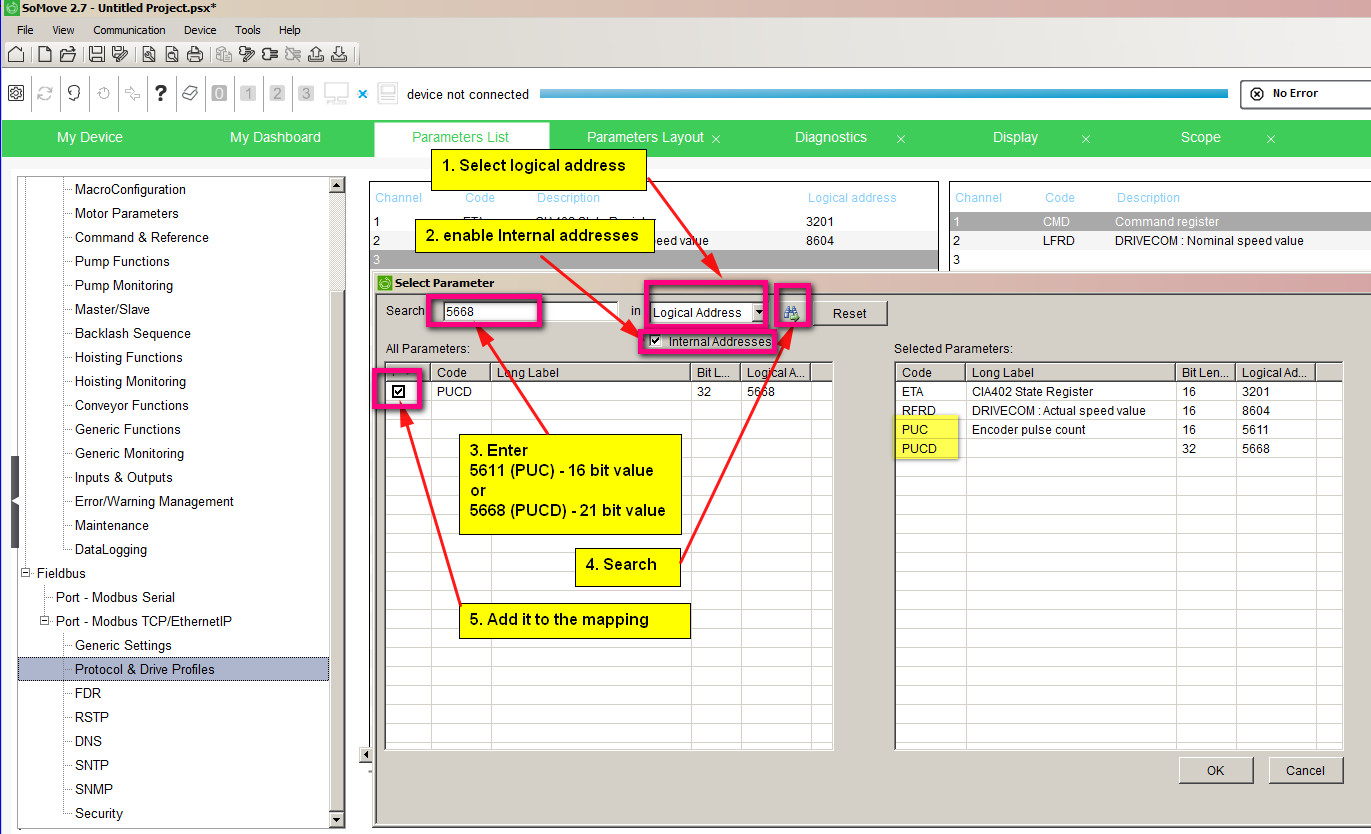Select the ETA row in Selected Parameters
Image resolution: width=1371 pixels, height=834 pixels.
tap(1118, 392)
